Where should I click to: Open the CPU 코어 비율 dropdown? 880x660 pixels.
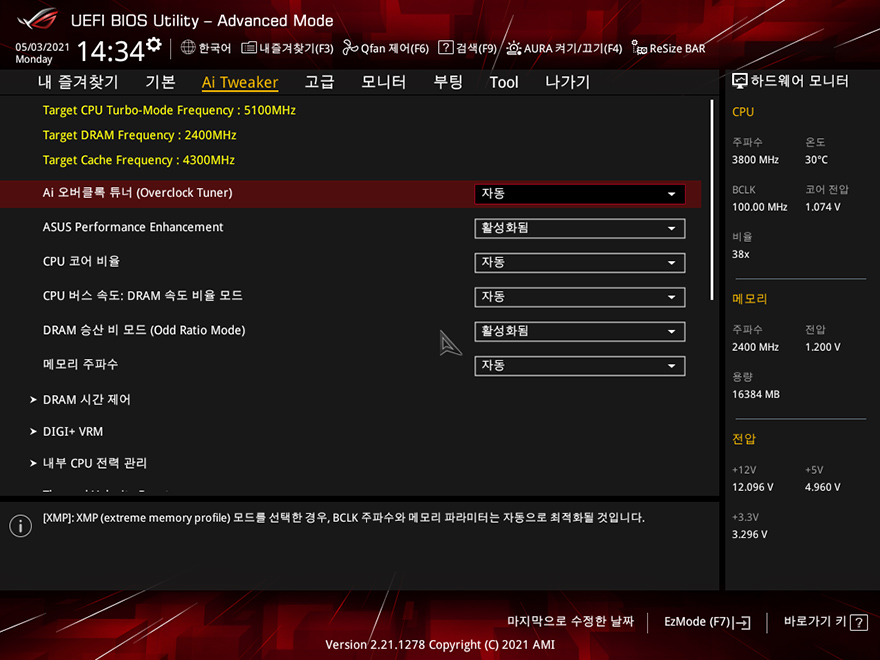[x=579, y=263]
